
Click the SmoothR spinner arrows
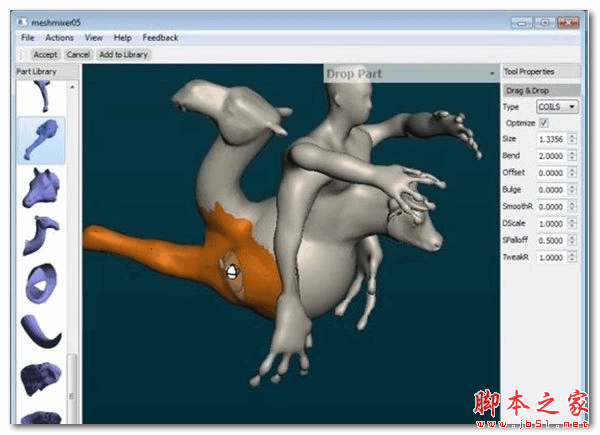pyautogui.click(x=572, y=207)
